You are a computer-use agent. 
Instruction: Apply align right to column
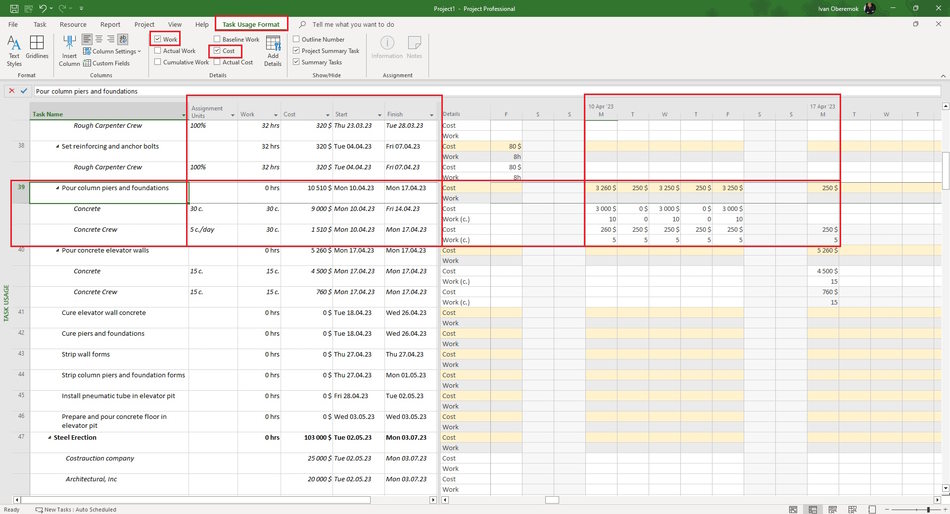110,39
